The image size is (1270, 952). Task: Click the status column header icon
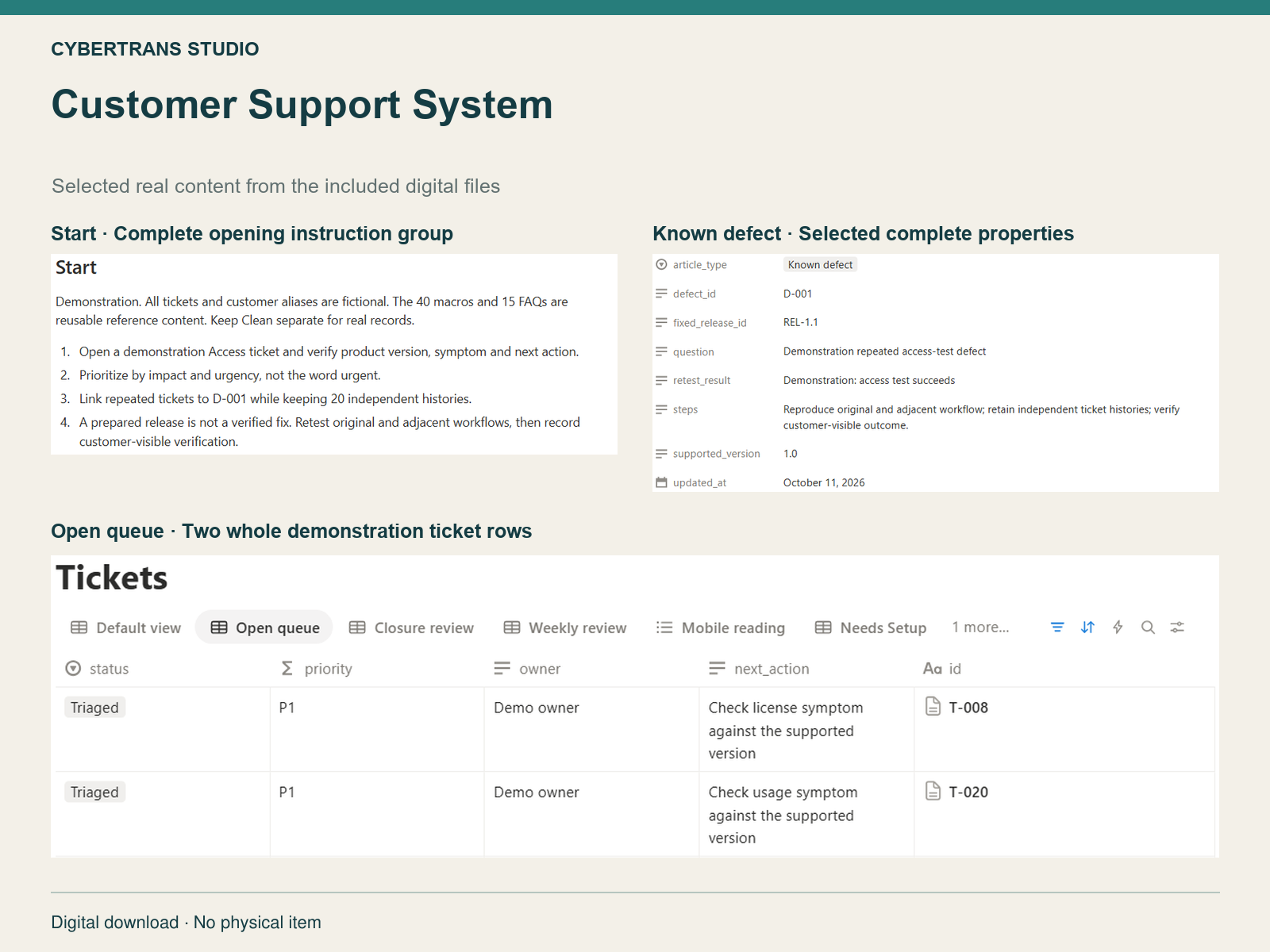(73, 669)
